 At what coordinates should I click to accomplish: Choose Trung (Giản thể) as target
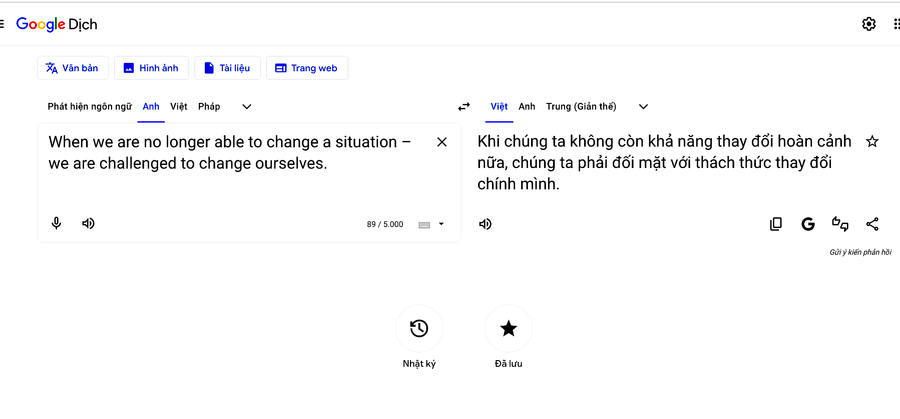point(581,106)
